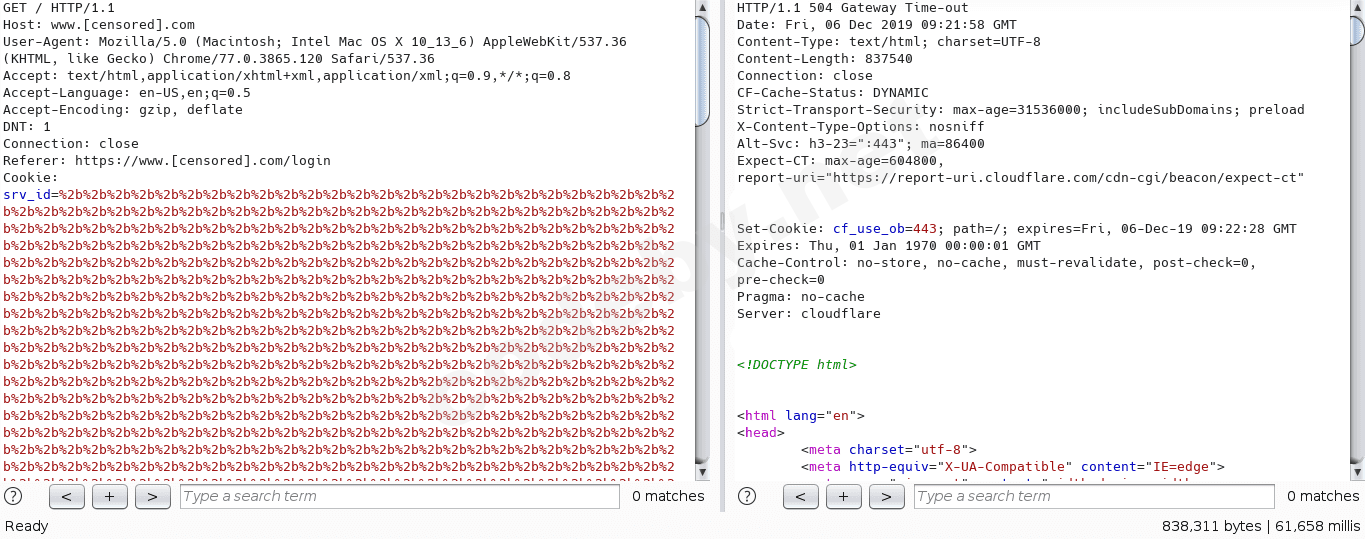
Task: Click '838,311 bytes | 61,658 millis' status text
Action: [1261, 526]
